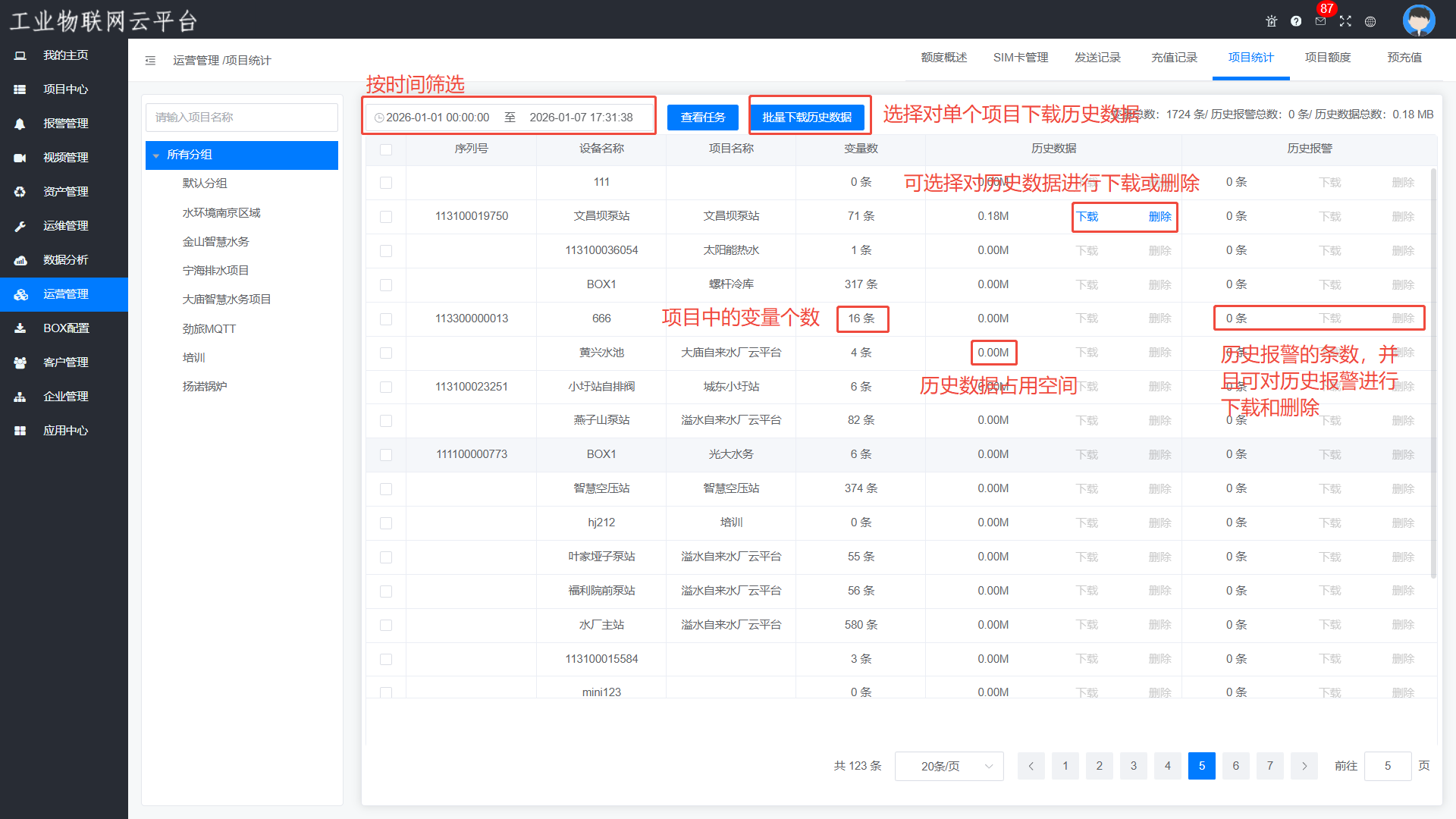1456x819 pixels.
Task: Open the mail messages icon
Action: [1320, 21]
